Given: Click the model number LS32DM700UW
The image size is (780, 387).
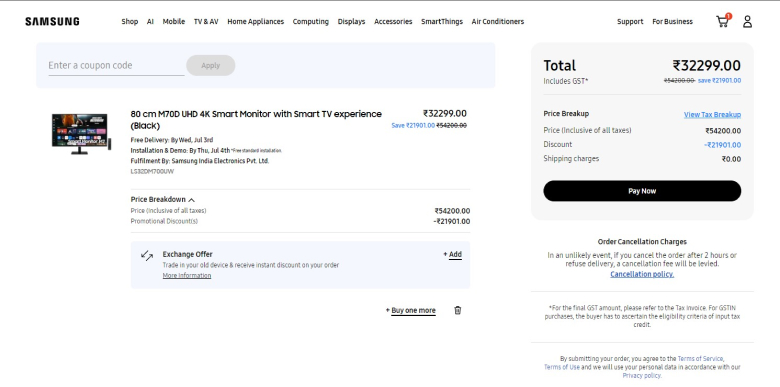Looking at the screenshot, I should tap(152, 172).
